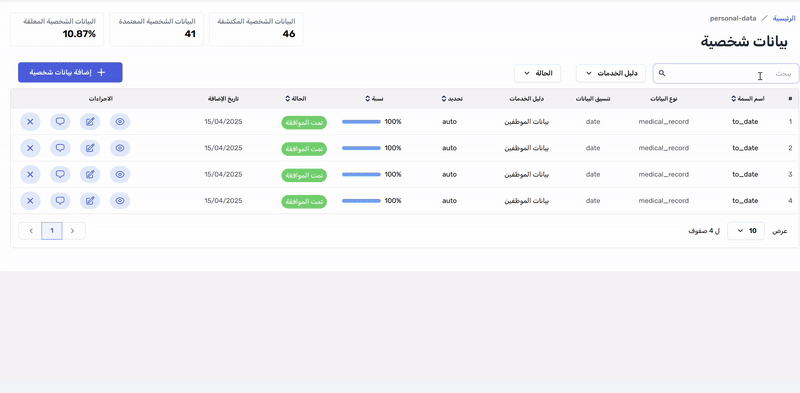Viewport: 800px width, 393px height.
Task: Click the search magnifier icon
Action: point(662,73)
